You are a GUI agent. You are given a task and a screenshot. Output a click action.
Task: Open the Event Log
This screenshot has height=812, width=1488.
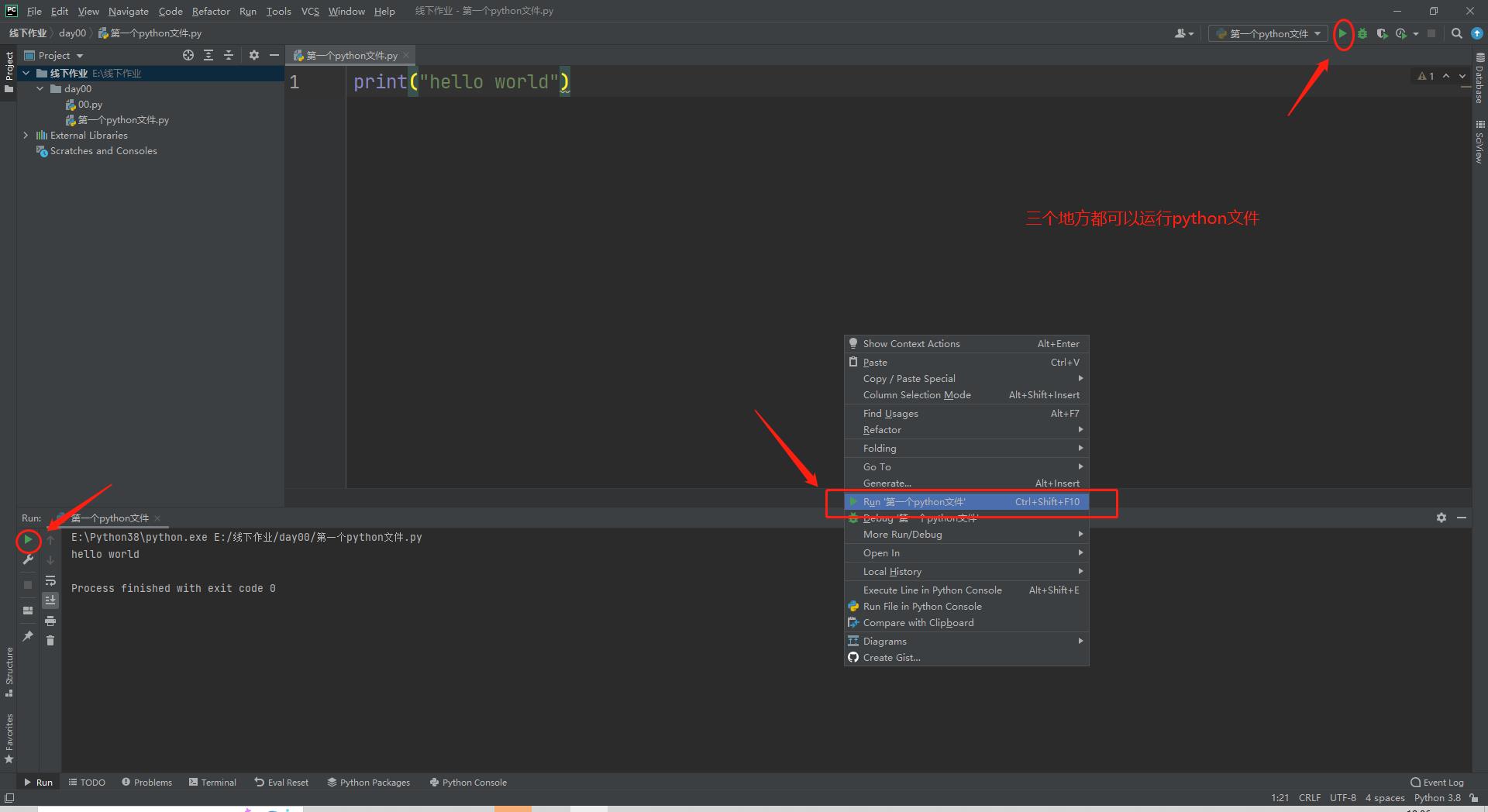(1437, 782)
